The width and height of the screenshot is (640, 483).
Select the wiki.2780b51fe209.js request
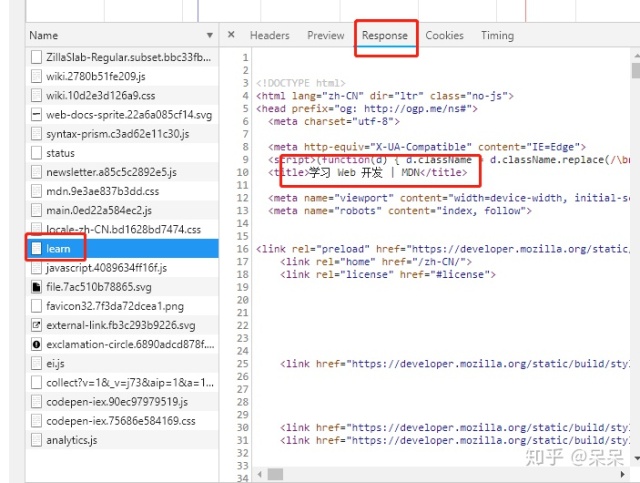pos(96,76)
